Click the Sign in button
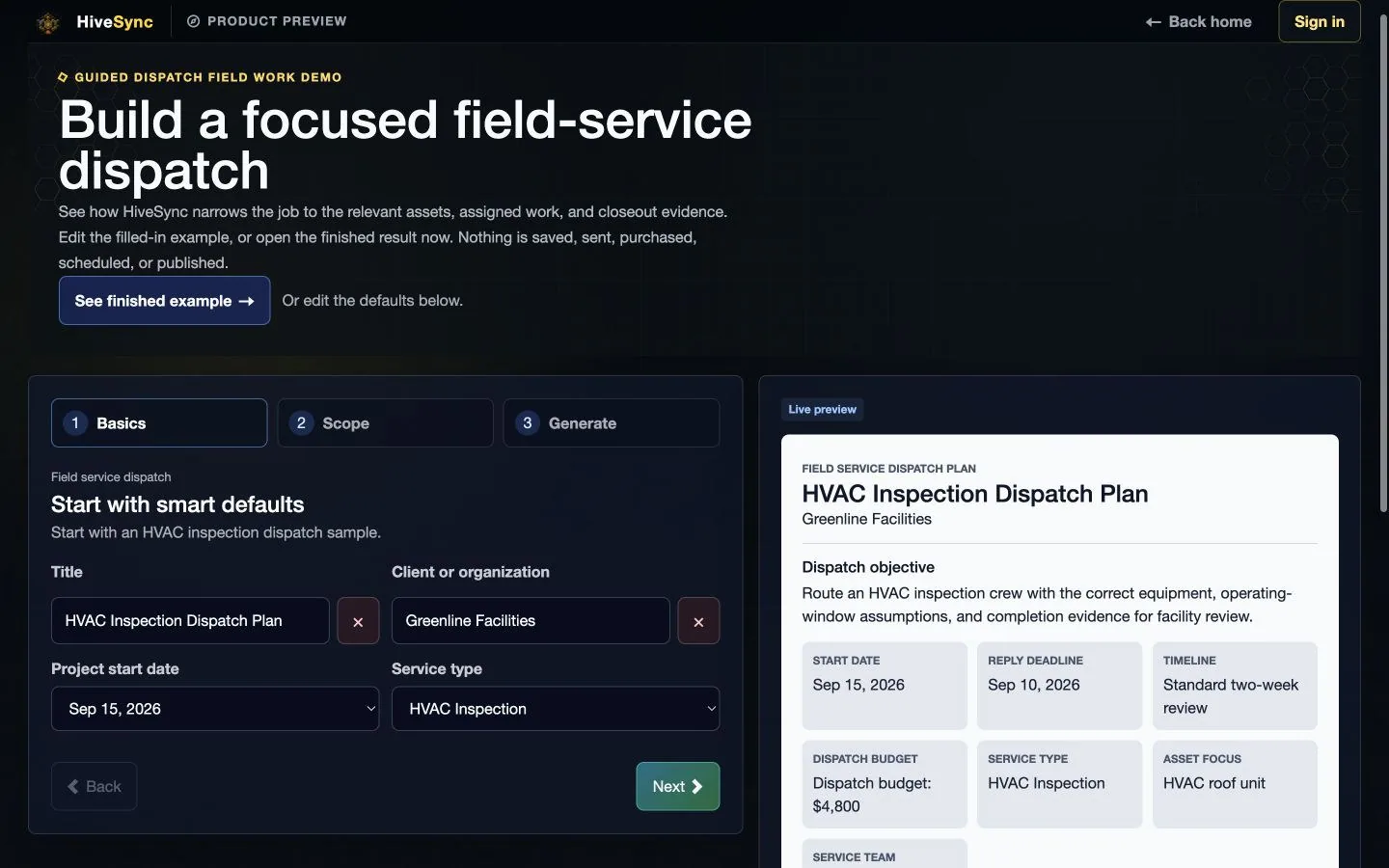 (1319, 21)
